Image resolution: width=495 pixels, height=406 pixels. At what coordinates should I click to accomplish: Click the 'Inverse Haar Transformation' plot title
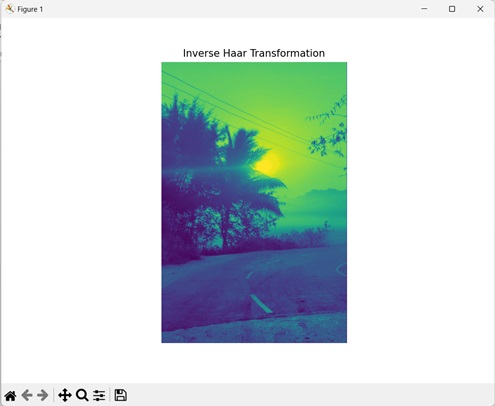254,53
